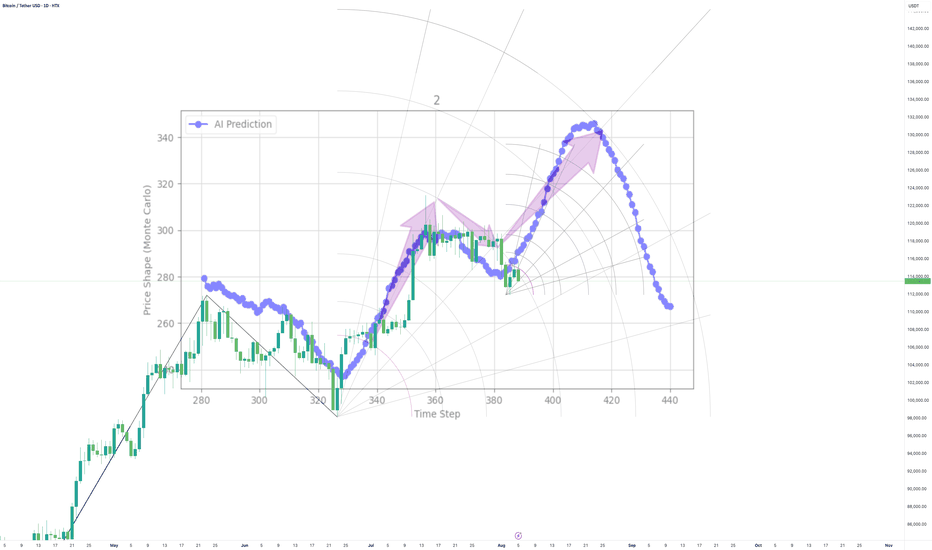The height and width of the screenshot is (550, 932).
Task: Click the Jun label on the time axis
Action: (244, 545)
